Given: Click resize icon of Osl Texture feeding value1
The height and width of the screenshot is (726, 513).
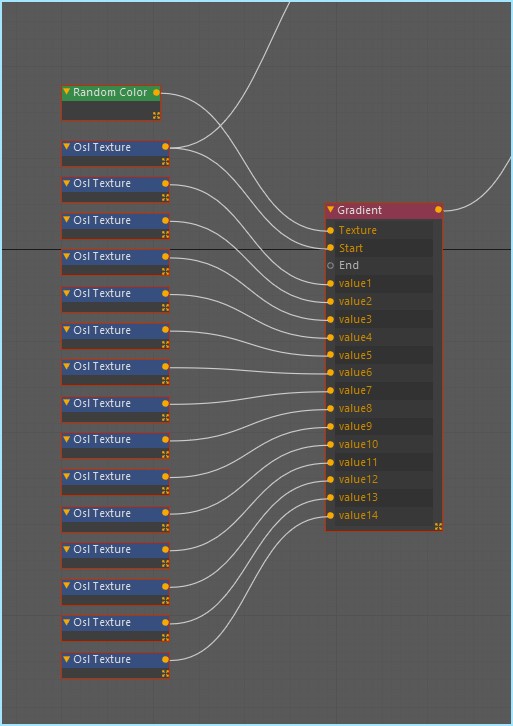Looking at the screenshot, I should tap(165, 198).
